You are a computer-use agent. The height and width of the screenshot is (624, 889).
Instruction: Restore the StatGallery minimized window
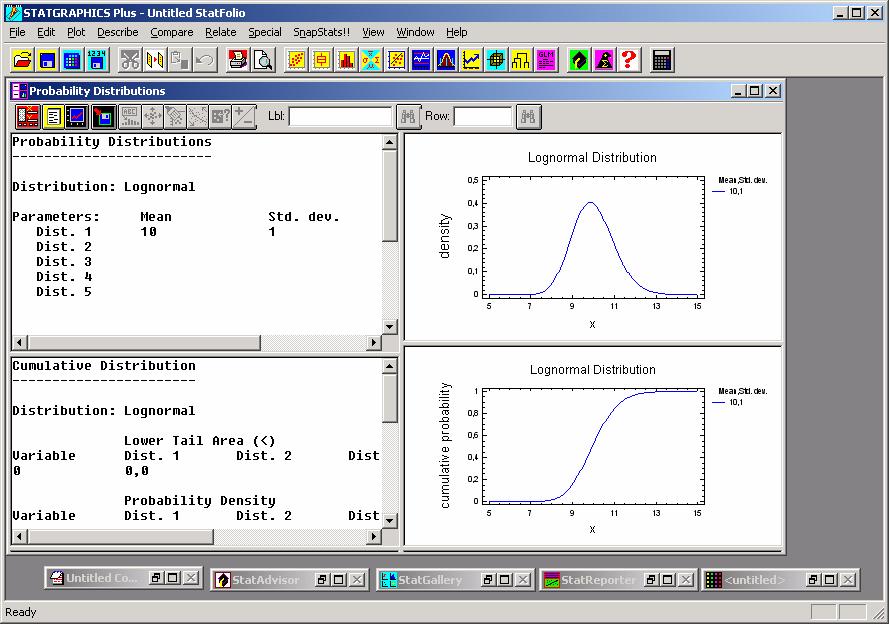pyautogui.click(x=488, y=580)
